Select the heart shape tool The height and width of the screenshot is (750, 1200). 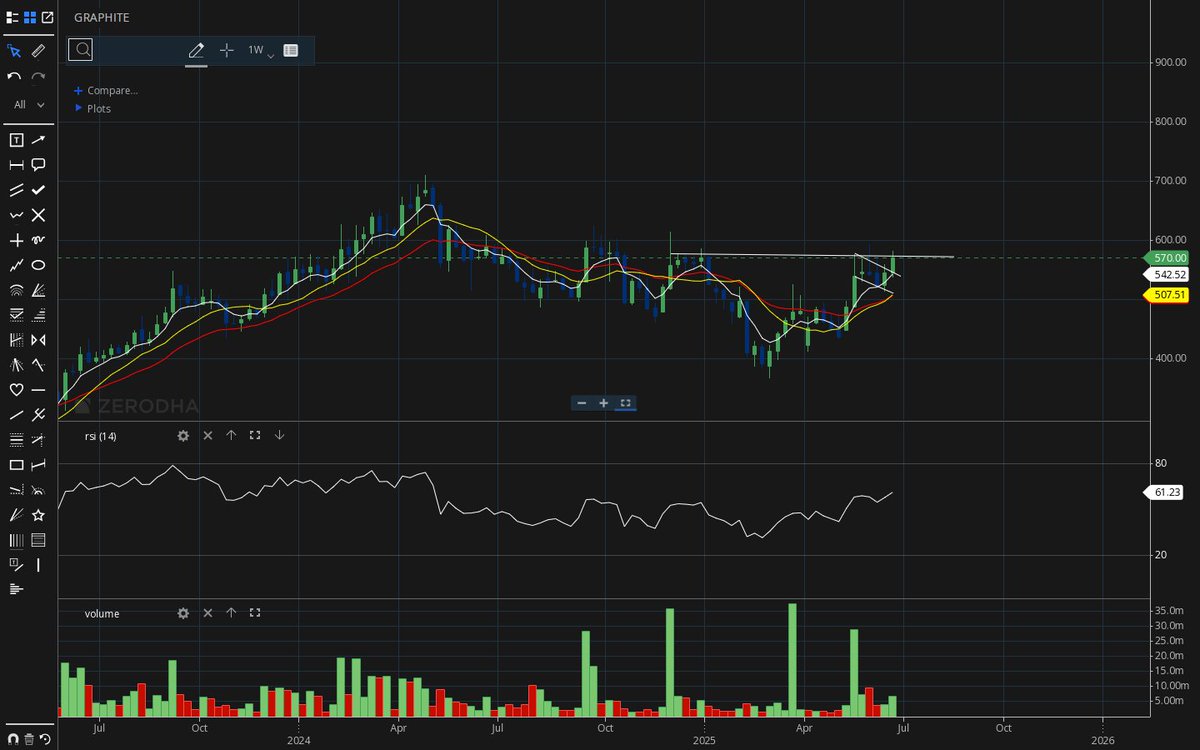click(15, 390)
